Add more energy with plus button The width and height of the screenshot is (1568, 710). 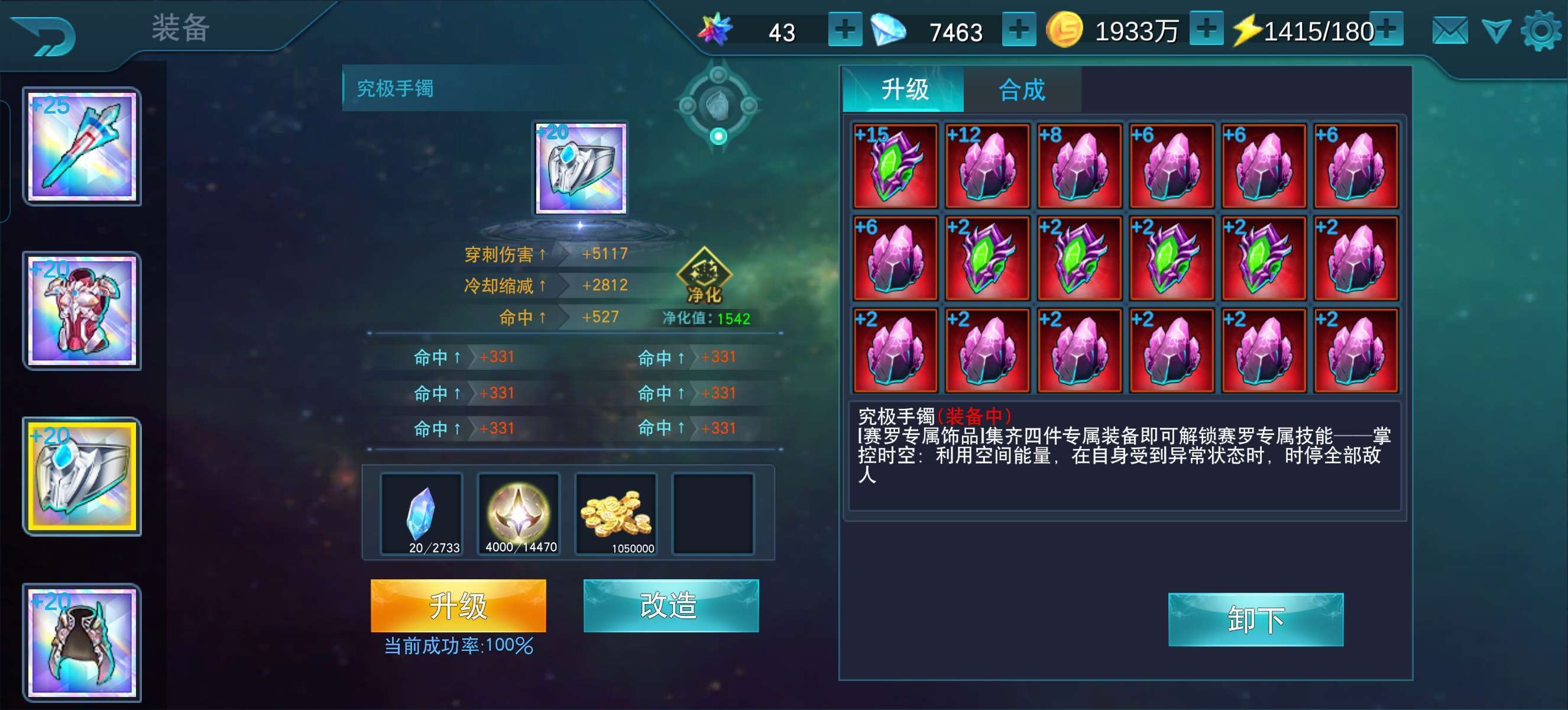click(x=1386, y=28)
